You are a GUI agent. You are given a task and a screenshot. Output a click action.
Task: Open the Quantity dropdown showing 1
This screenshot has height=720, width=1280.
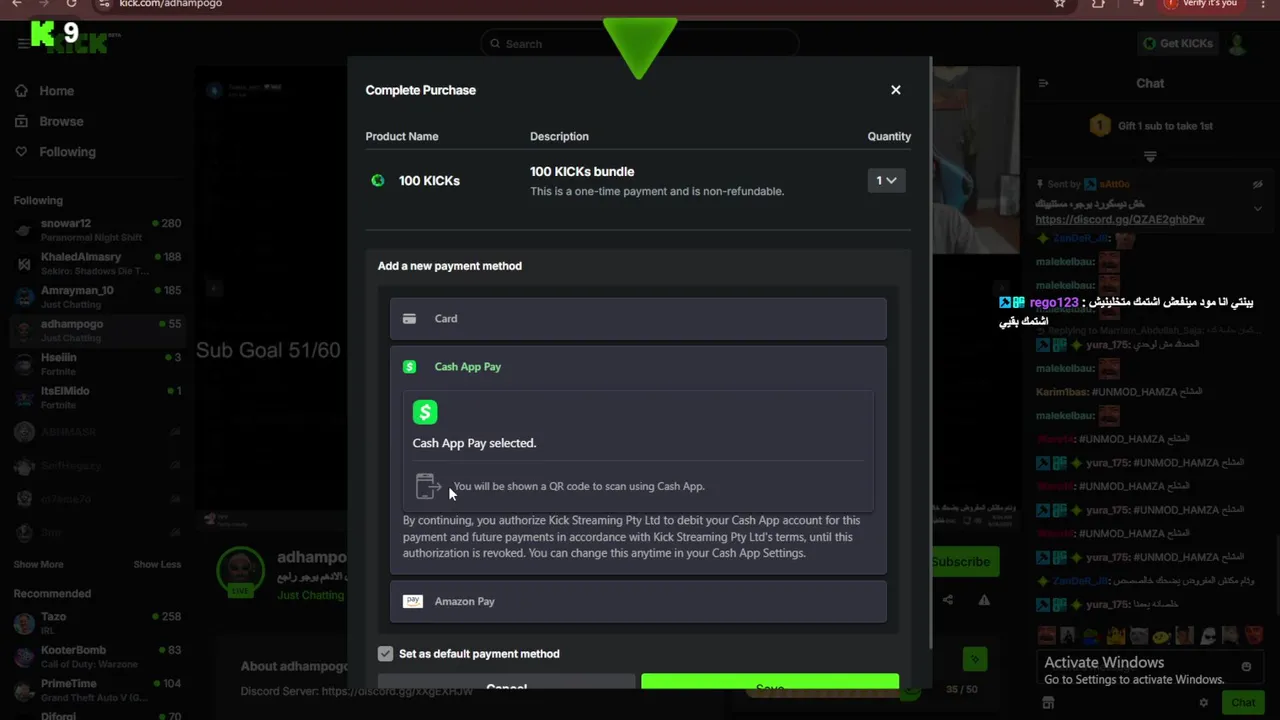click(x=886, y=180)
